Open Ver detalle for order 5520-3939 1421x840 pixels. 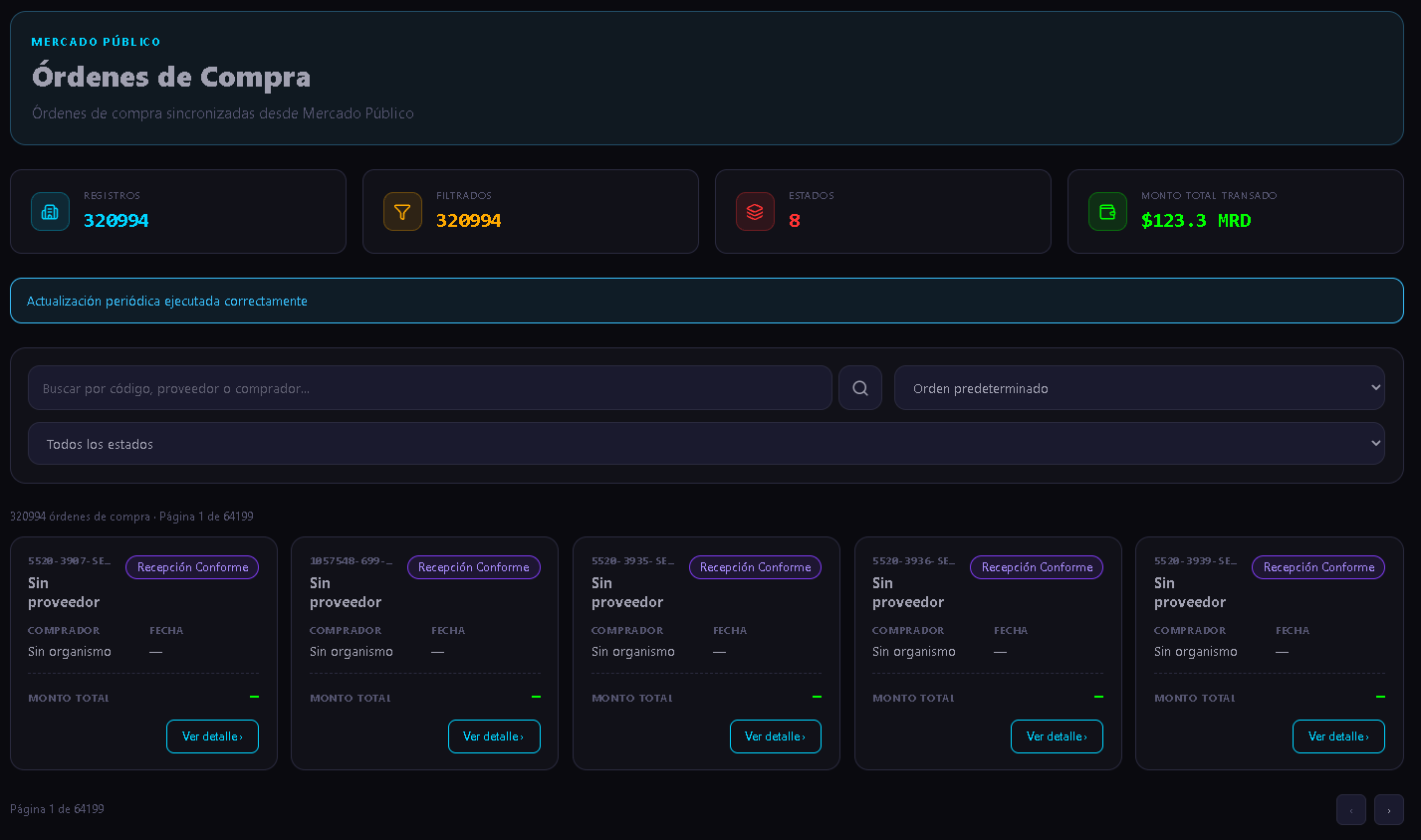[1338, 736]
